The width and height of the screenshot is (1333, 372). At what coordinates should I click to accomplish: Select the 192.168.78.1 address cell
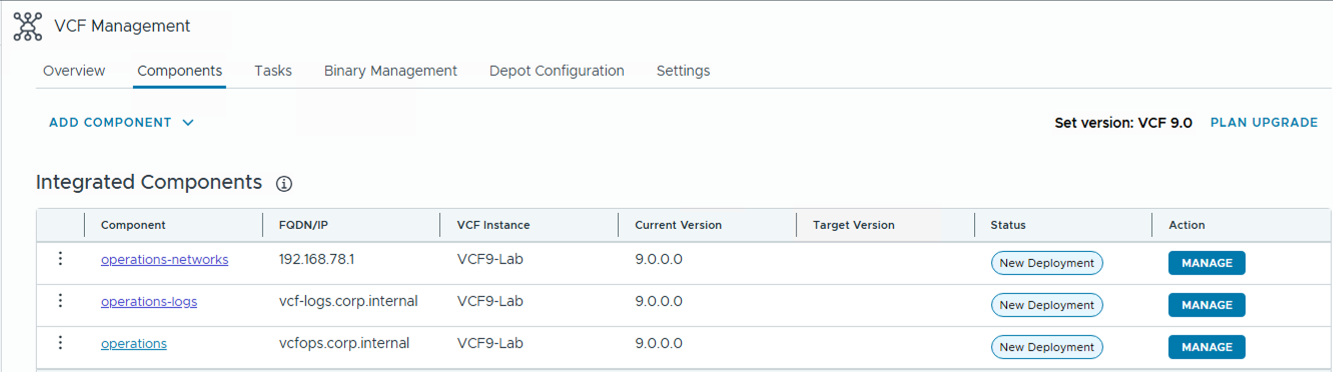tap(317, 259)
